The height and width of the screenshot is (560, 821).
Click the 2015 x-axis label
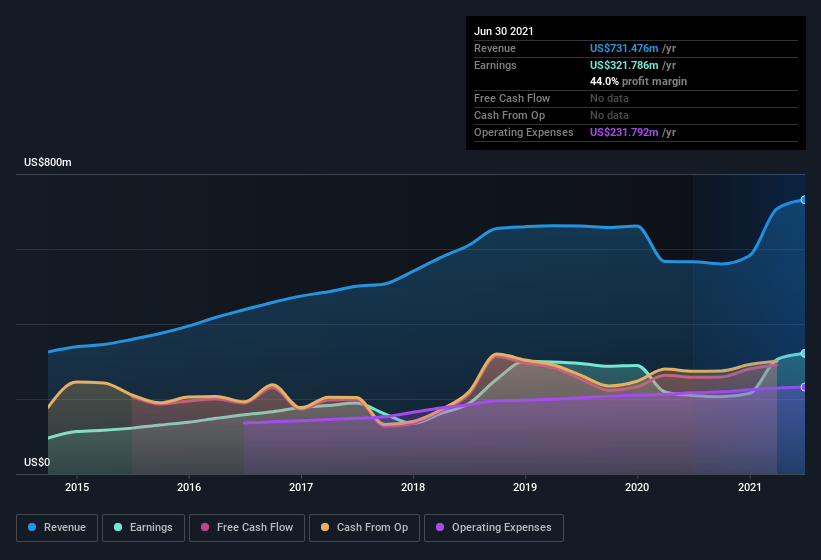pos(77,487)
